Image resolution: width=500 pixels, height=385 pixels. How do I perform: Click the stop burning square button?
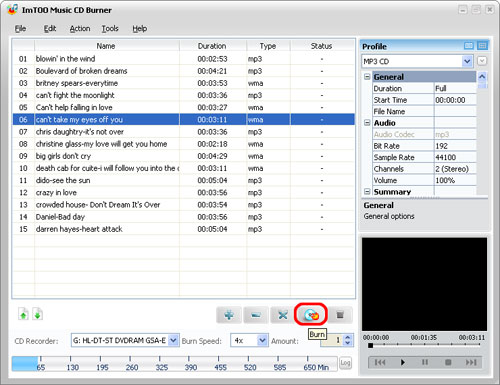340,315
